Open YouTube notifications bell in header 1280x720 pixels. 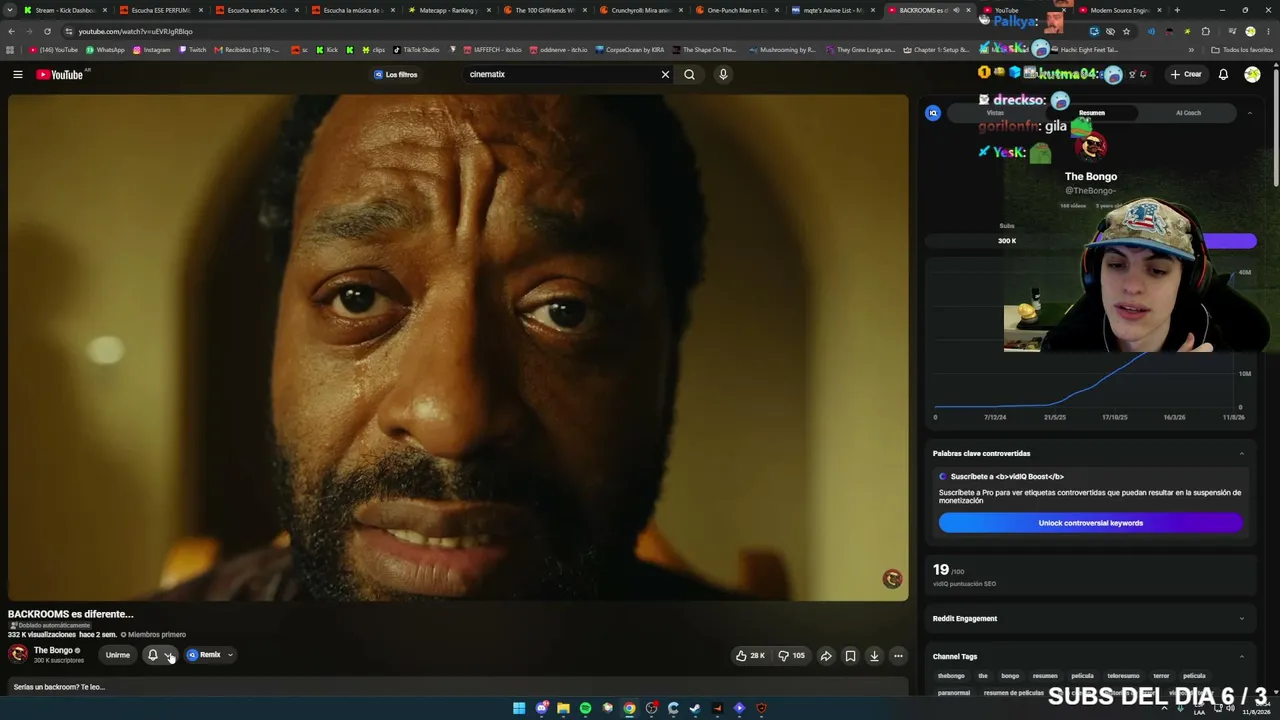point(1223,74)
